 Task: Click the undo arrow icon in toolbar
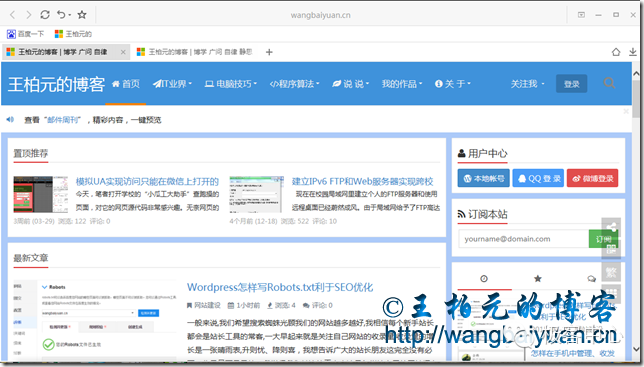click(x=61, y=15)
